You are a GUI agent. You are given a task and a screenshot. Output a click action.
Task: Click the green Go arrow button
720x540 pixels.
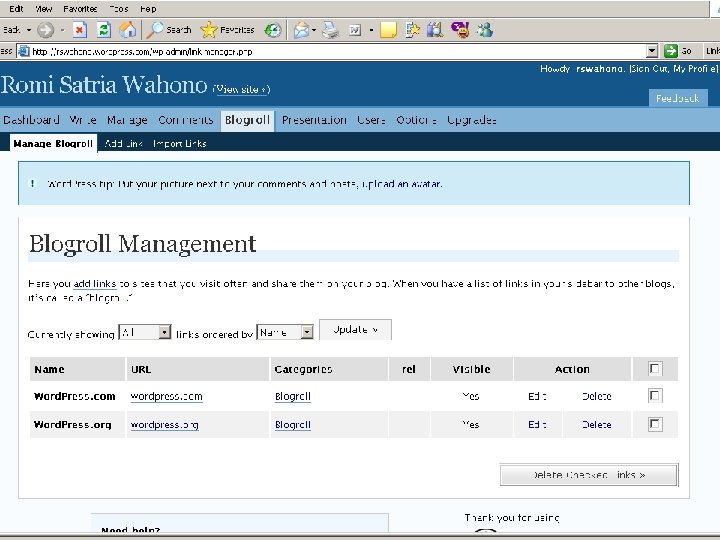[x=671, y=51]
